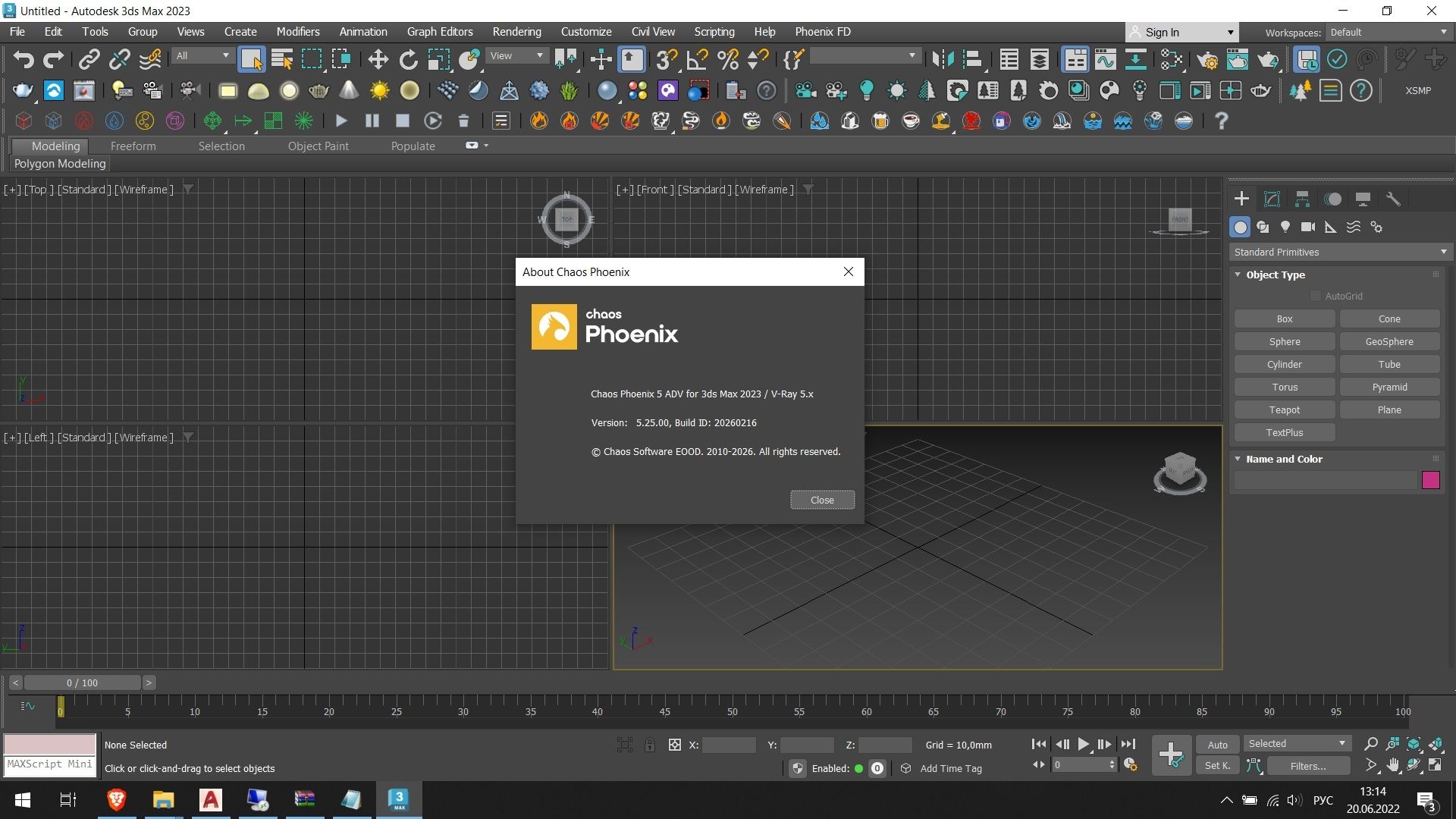The image size is (1456, 819).
Task: Open the named selection sets dropdown
Action: [x=864, y=55]
